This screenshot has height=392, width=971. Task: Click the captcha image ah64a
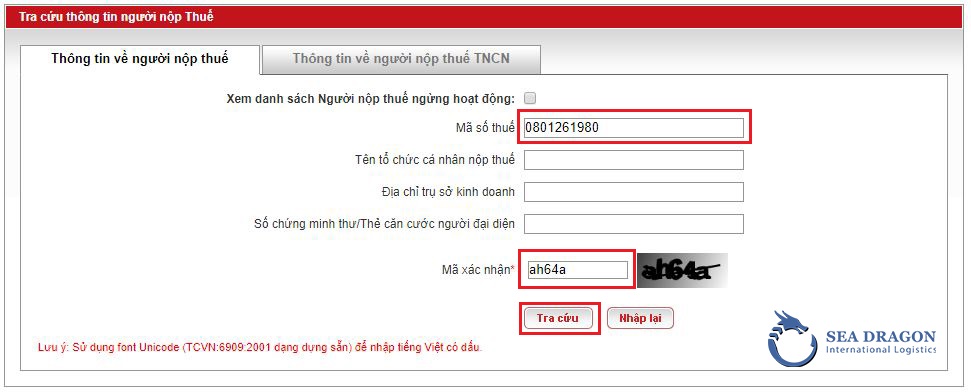point(682,271)
